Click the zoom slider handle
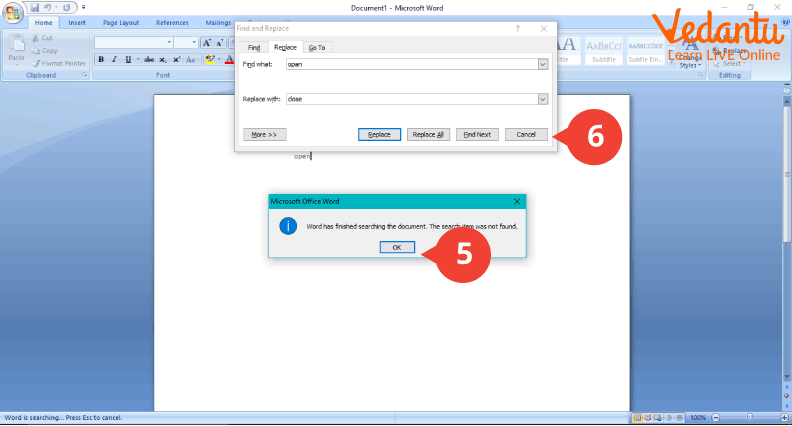The width and height of the screenshot is (792, 426). (749, 418)
